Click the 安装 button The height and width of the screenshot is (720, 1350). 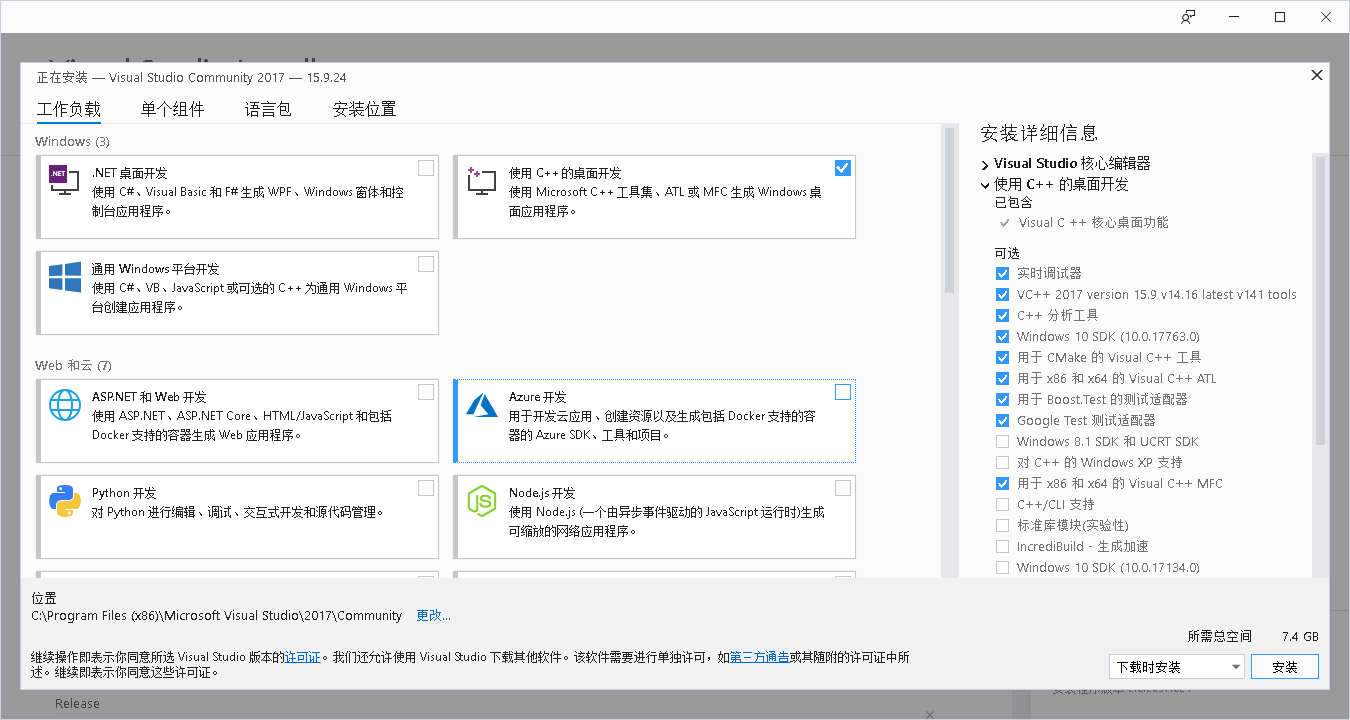click(1285, 667)
